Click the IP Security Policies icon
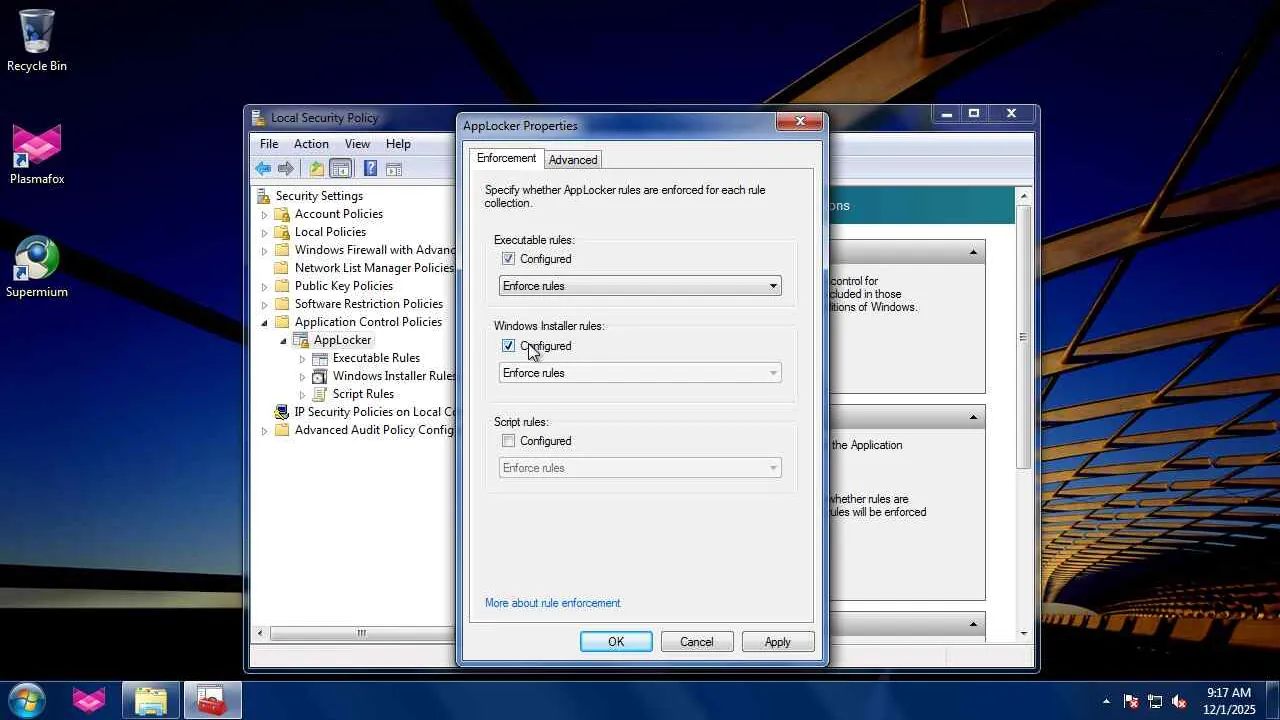1280x720 pixels. pyautogui.click(x=282, y=412)
